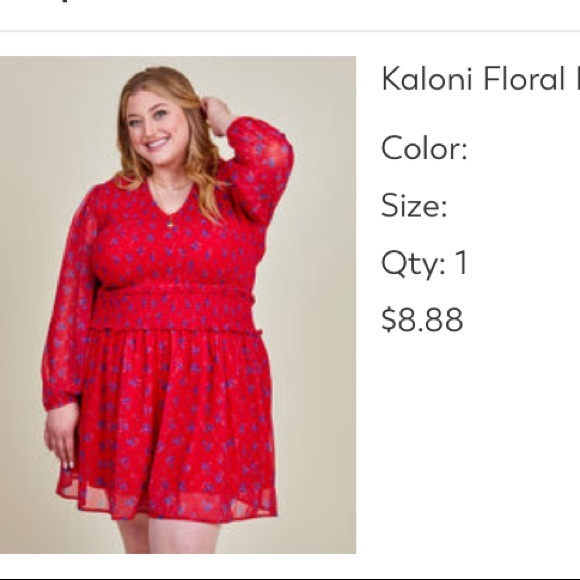Click the model's lowered hand with painted nails
The image size is (580, 580).
(61, 436)
